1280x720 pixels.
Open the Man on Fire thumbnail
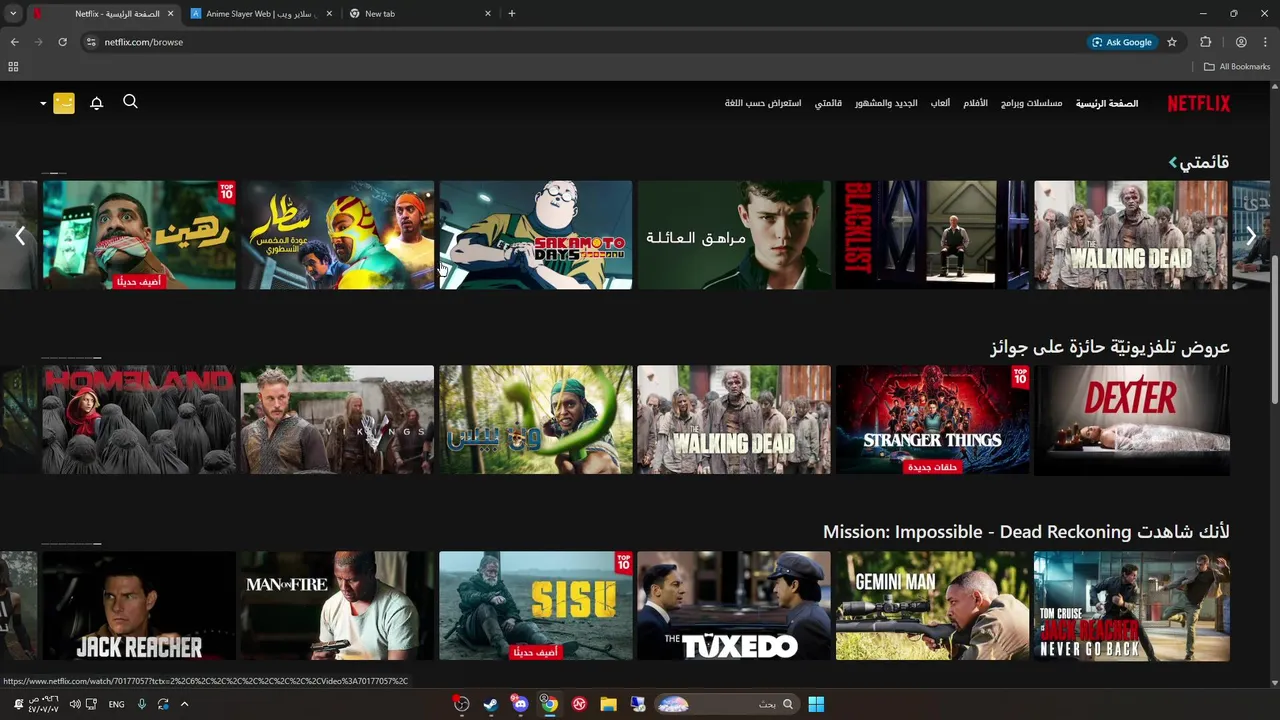(x=337, y=606)
